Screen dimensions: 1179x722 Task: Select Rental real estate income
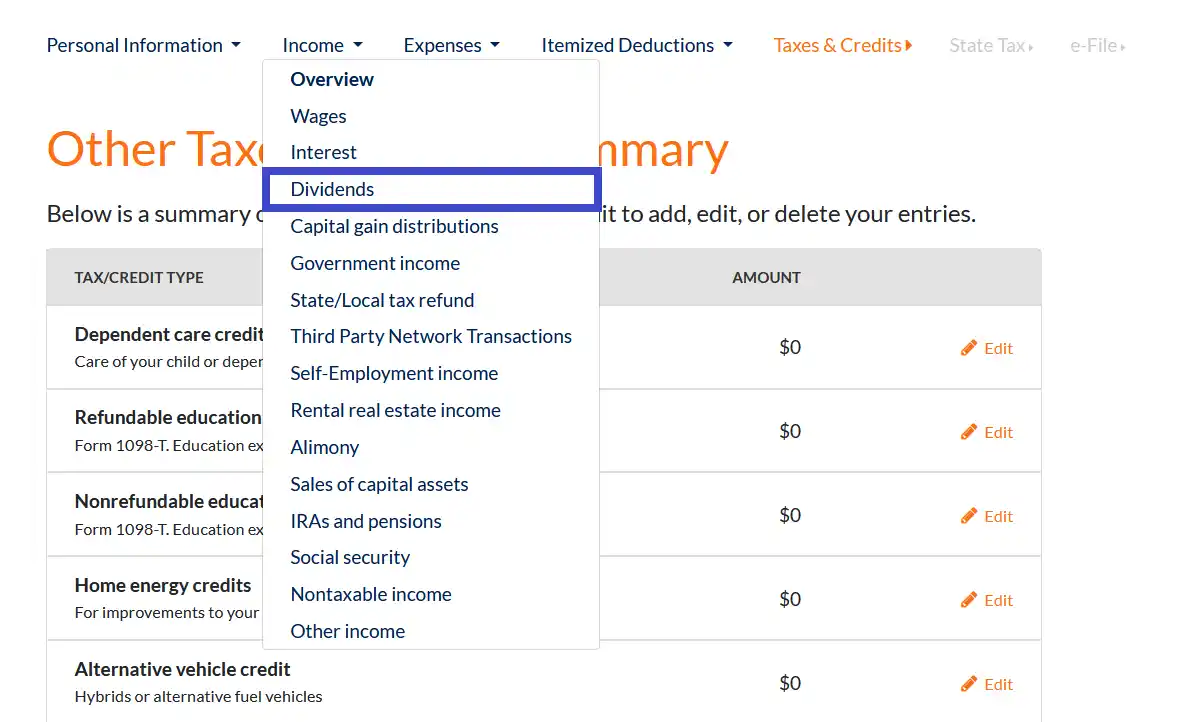pyautogui.click(x=395, y=410)
